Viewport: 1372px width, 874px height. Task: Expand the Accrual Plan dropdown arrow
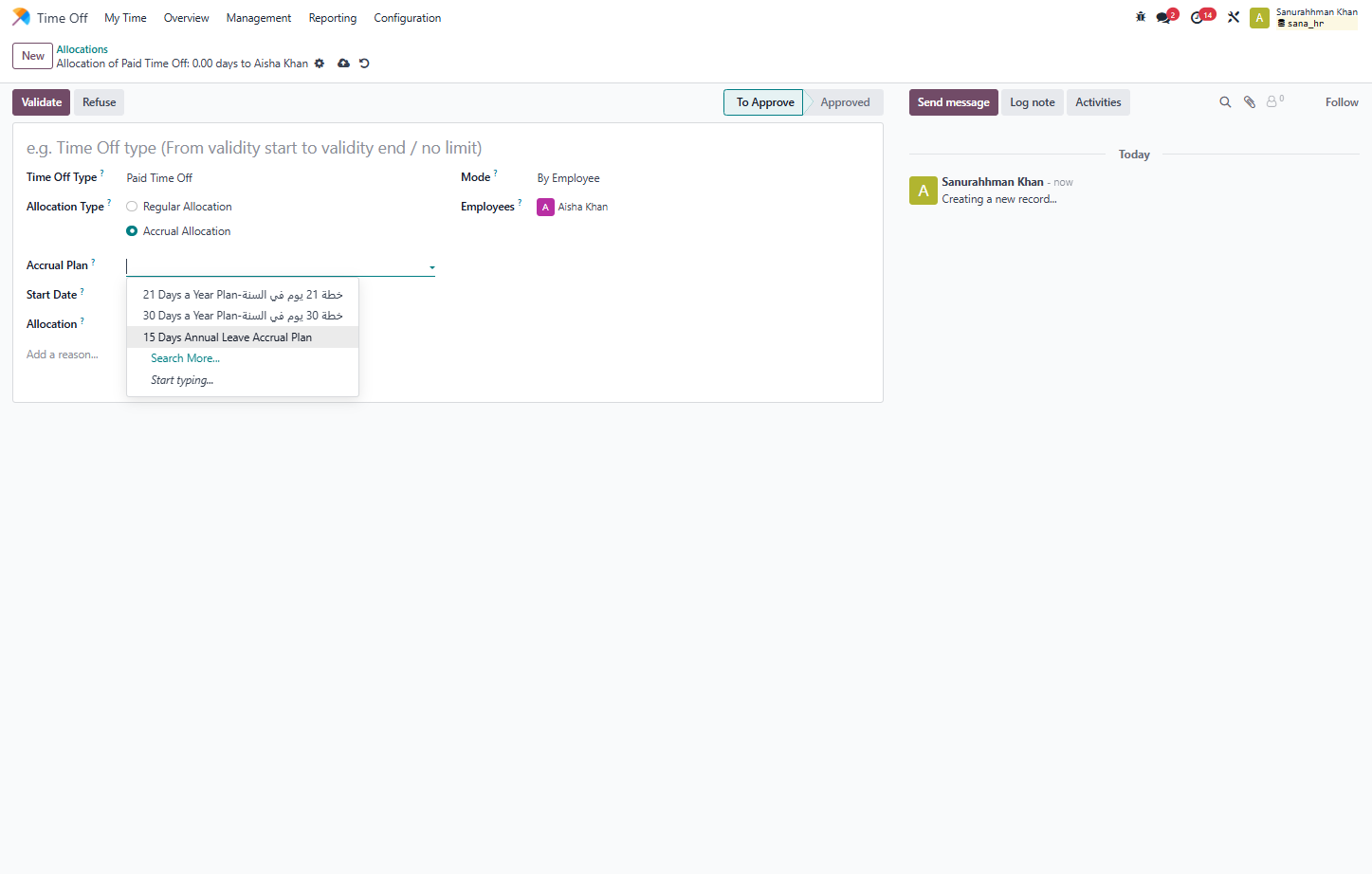pos(432,267)
